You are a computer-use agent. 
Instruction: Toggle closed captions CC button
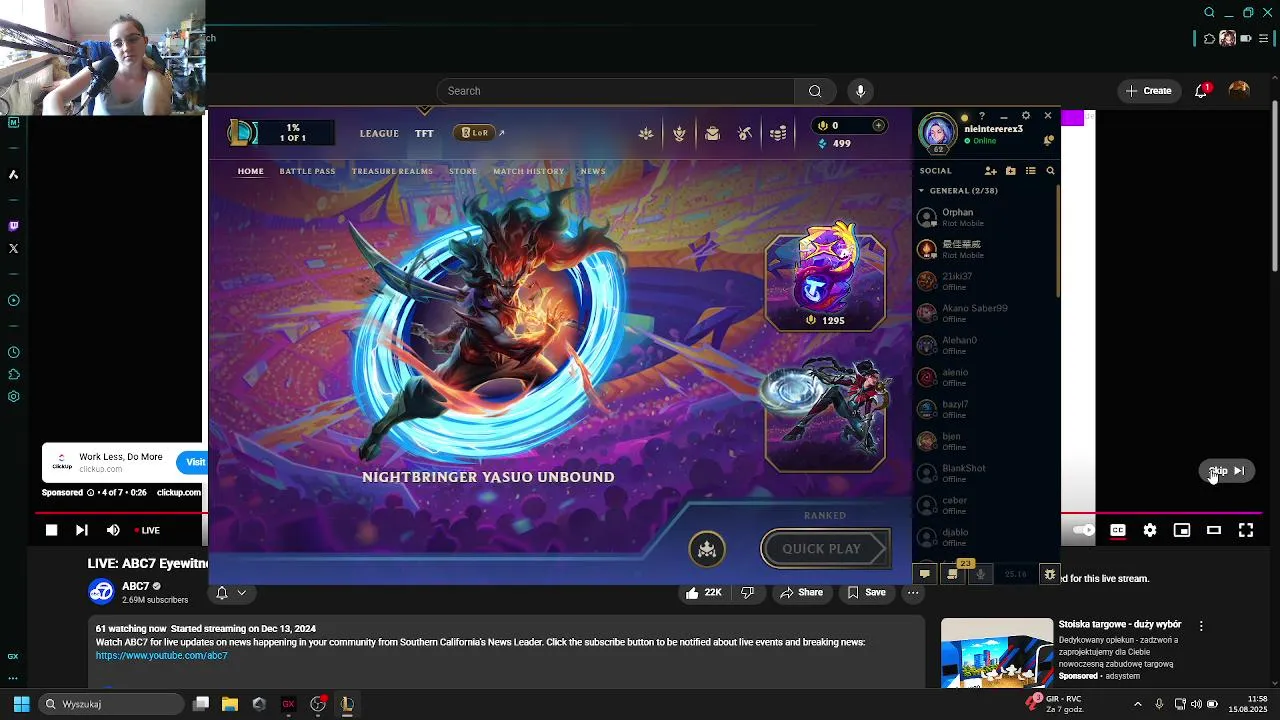coord(1118,530)
